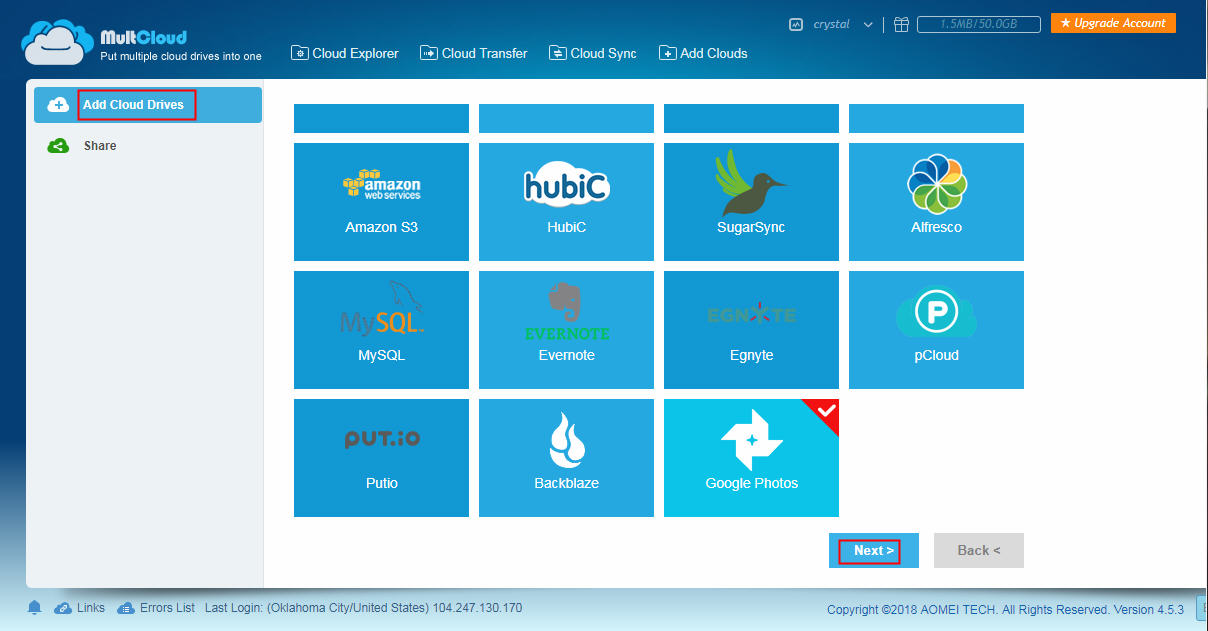Select the Backblaze tile

[x=566, y=458]
